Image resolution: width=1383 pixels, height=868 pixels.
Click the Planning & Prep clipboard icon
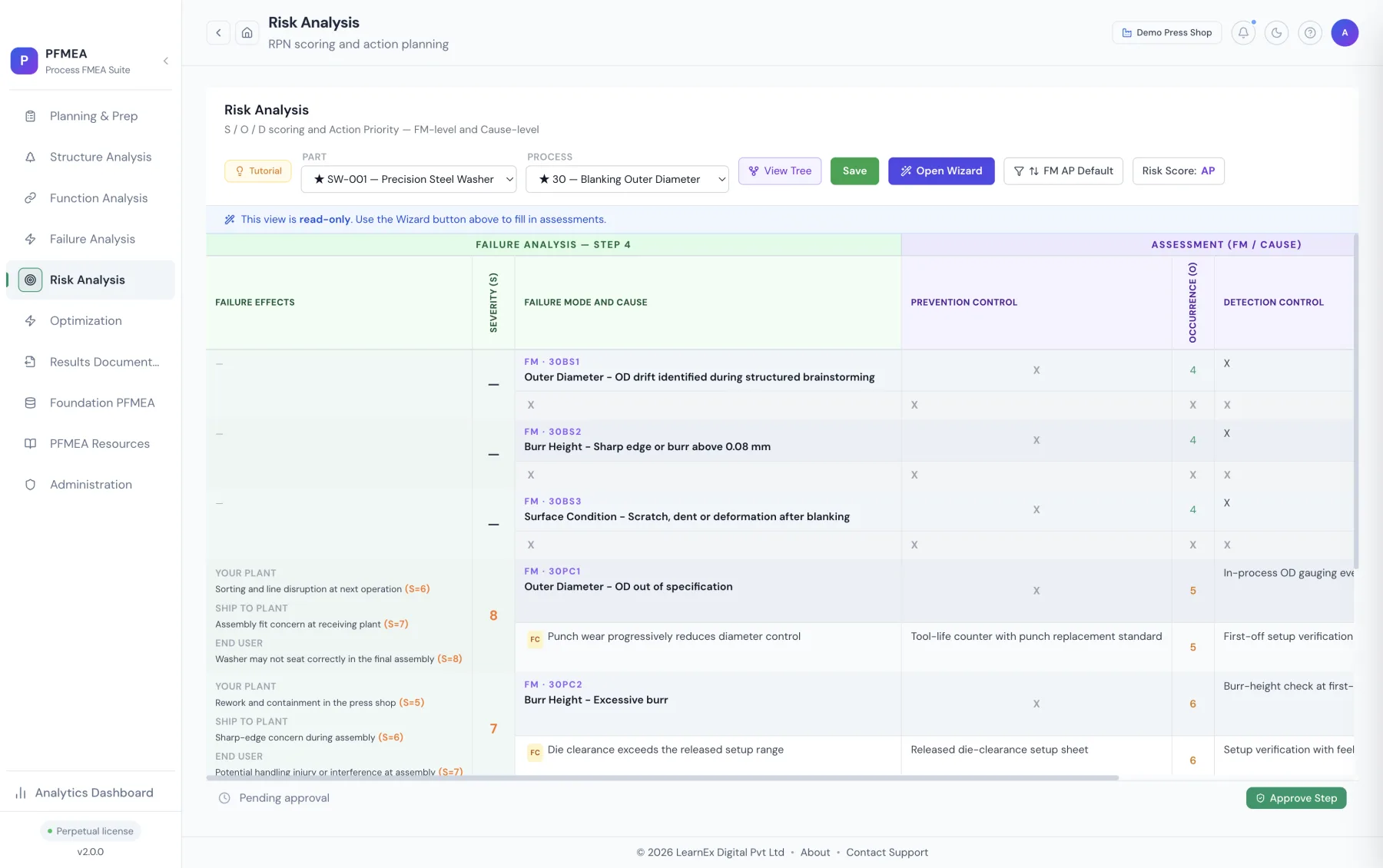point(30,116)
